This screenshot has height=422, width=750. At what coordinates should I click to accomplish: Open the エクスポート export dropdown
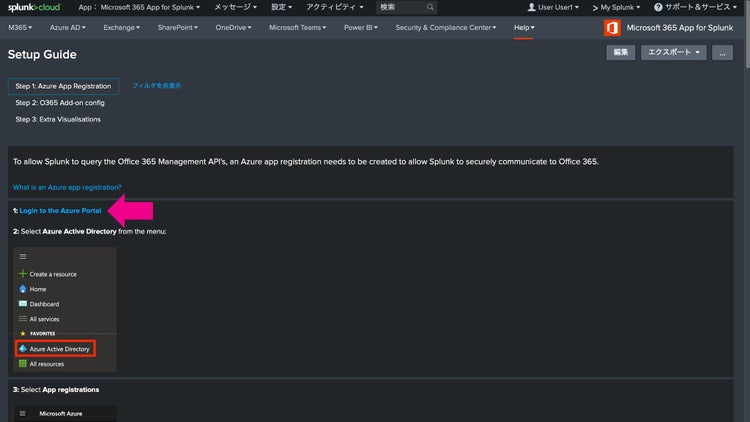[673, 52]
